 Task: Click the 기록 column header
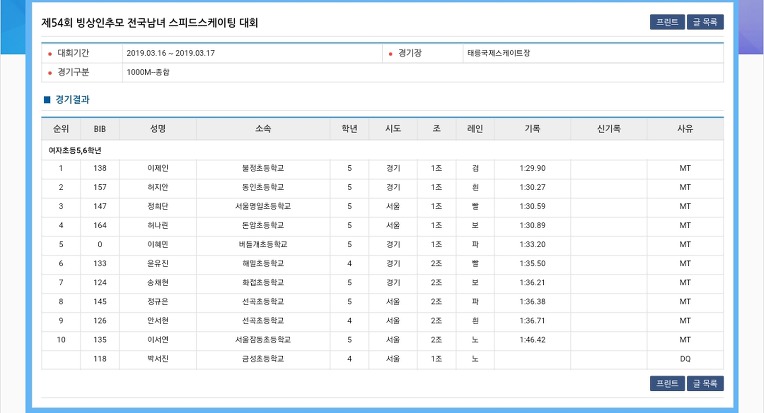532,129
